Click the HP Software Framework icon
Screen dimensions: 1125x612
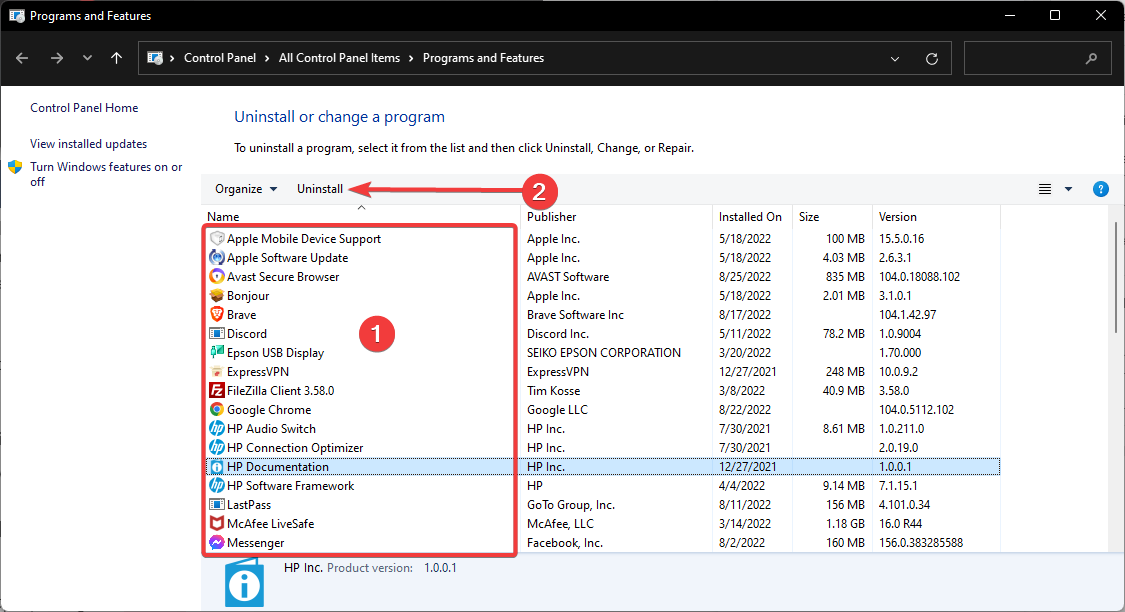(x=217, y=486)
